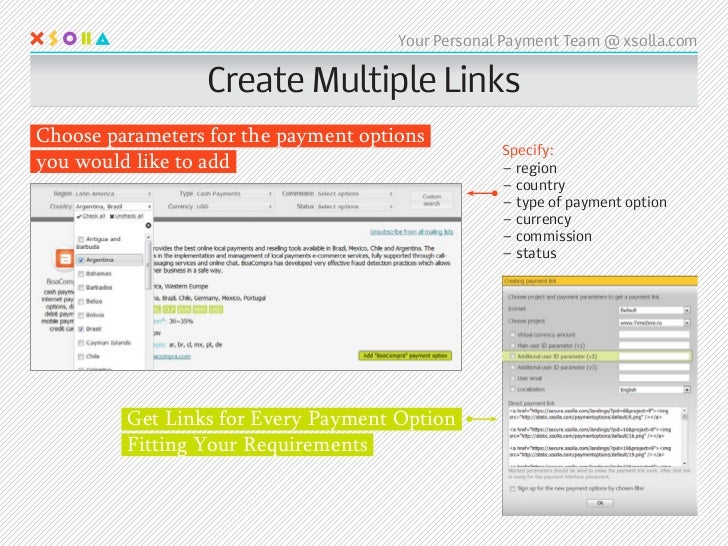Open the Iconset dropdown in payment link dialog
The height and width of the screenshot is (546, 728).
click(655, 310)
